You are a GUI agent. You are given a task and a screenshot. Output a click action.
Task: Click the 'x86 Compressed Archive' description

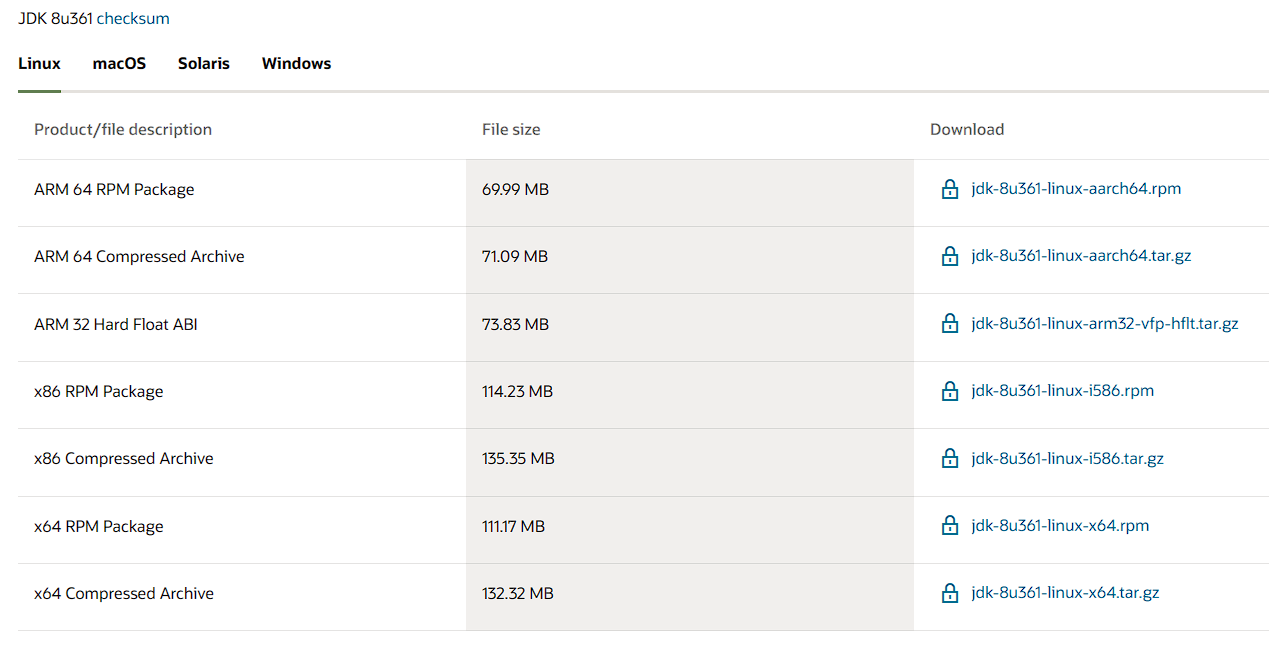(124, 459)
